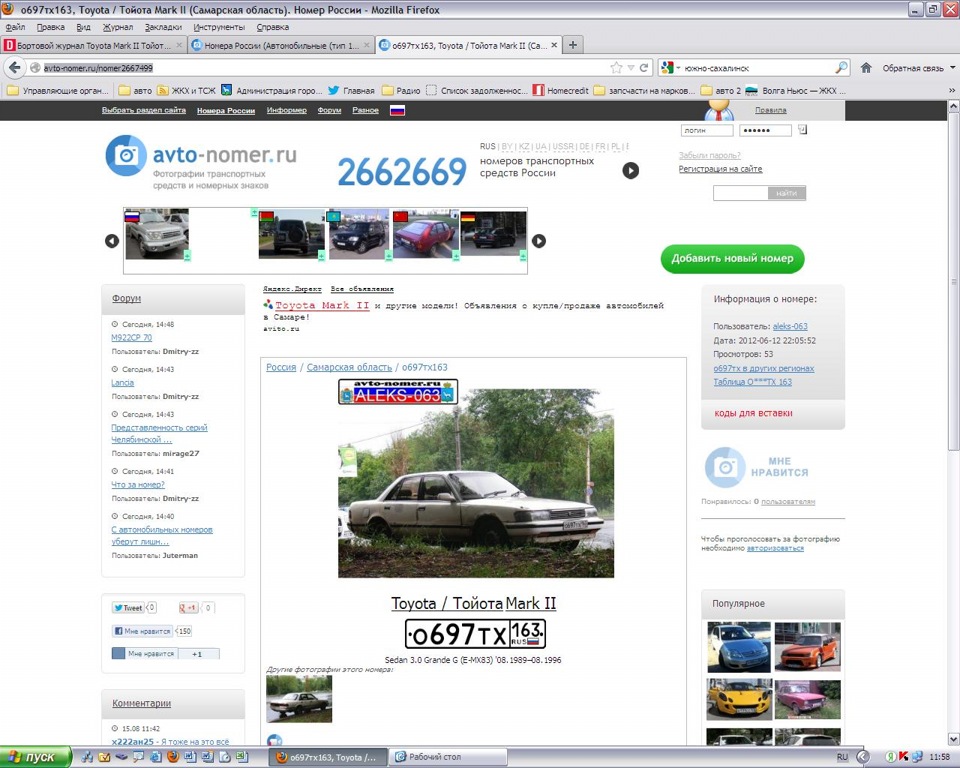960x768 pixels.
Task: Expand 'Обратная связь' dropdown arrow
Action: point(953,67)
